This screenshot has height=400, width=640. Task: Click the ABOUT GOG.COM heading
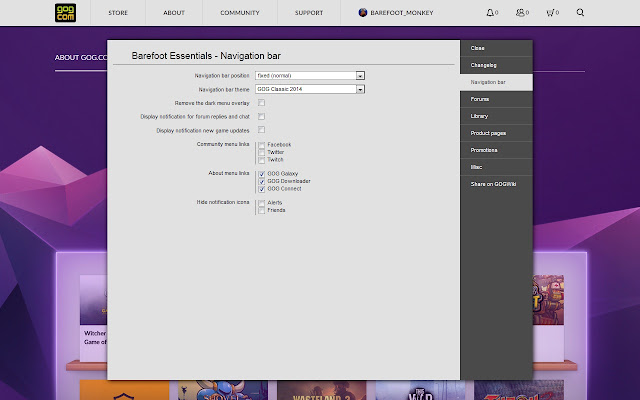point(81,58)
